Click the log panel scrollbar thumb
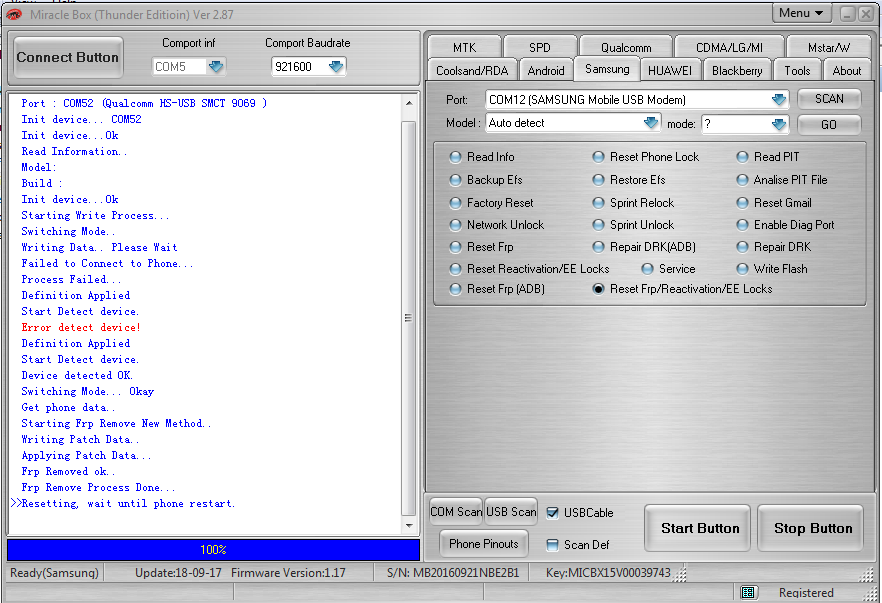The image size is (882, 603). point(409,318)
